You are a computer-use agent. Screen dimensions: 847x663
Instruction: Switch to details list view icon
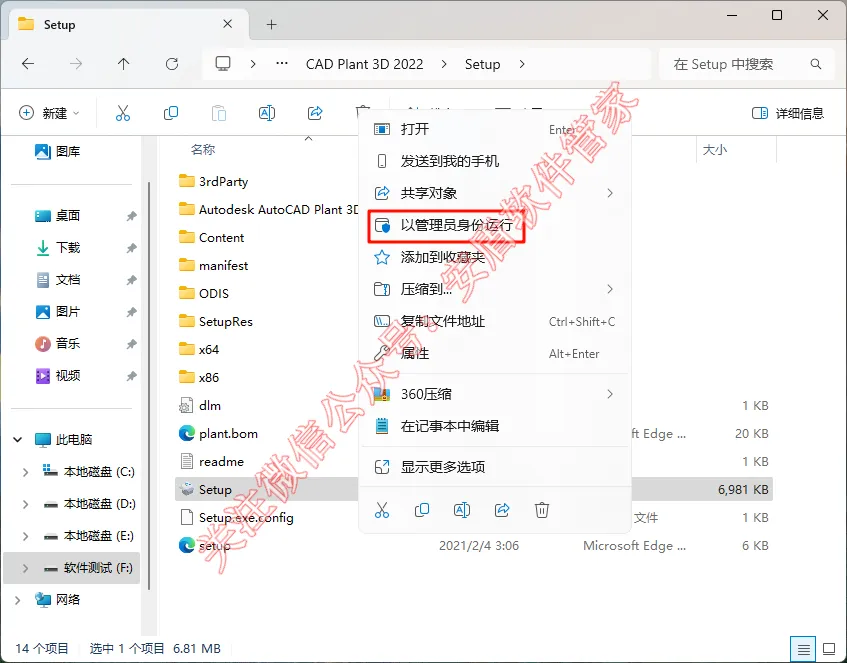click(803, 648)
